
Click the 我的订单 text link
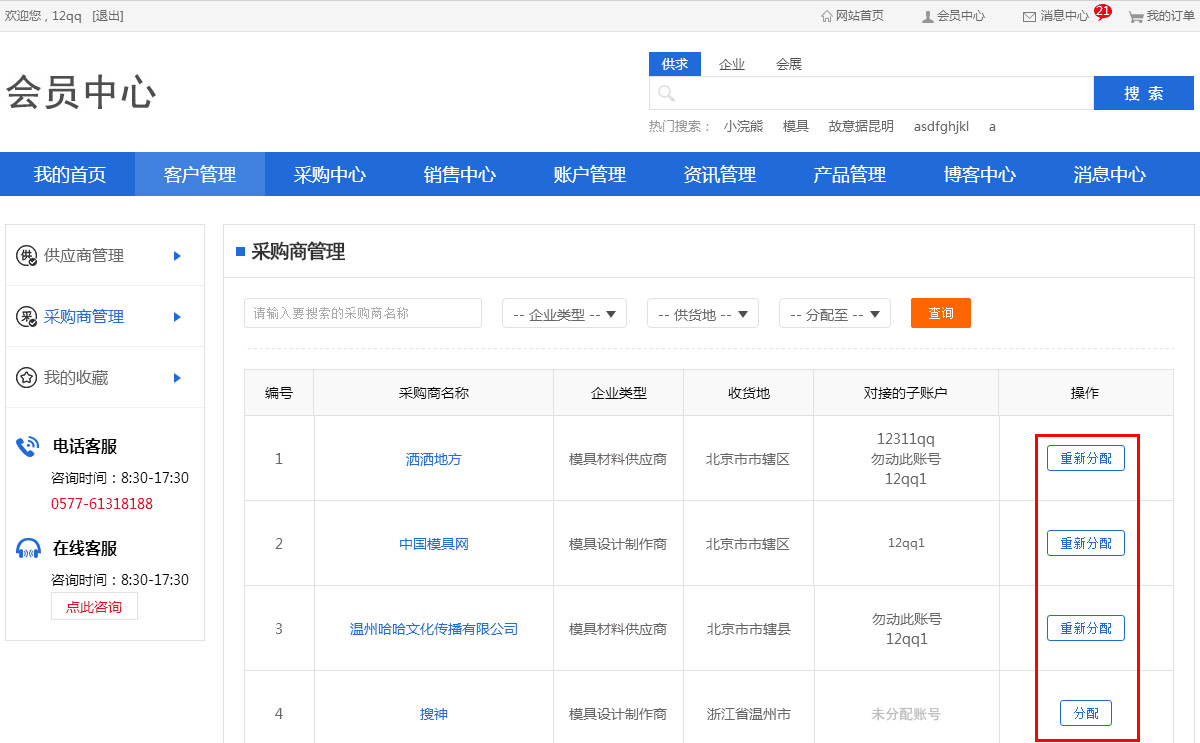click(1170, 16)
